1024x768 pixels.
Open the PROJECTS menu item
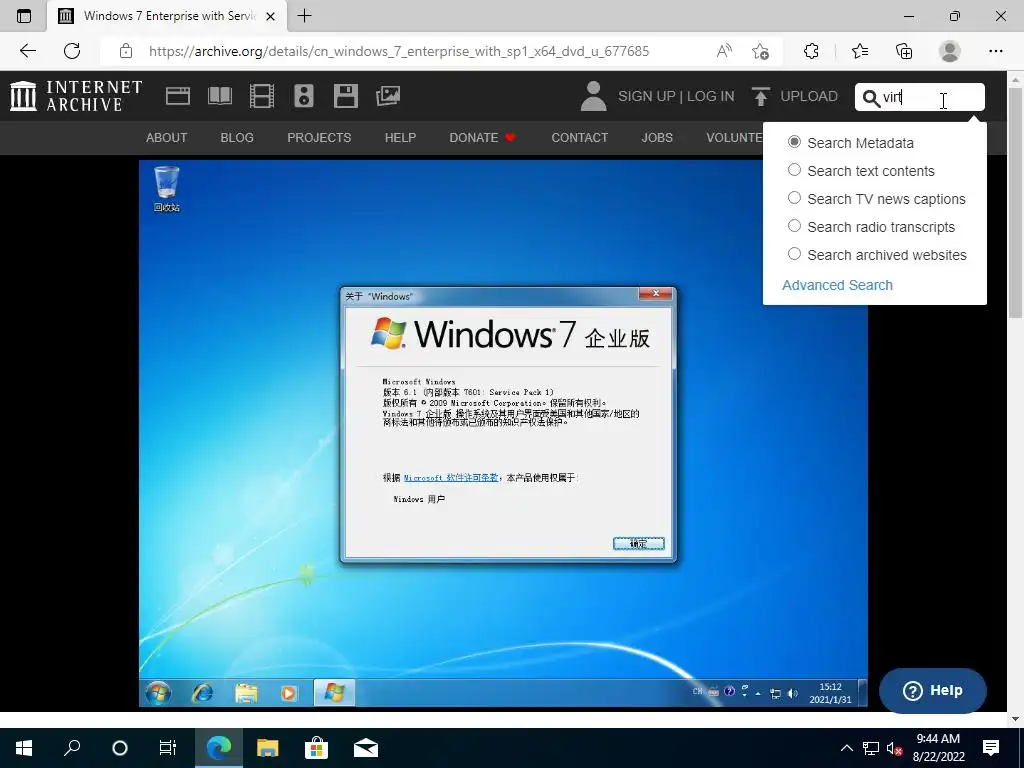click(319, 138)
